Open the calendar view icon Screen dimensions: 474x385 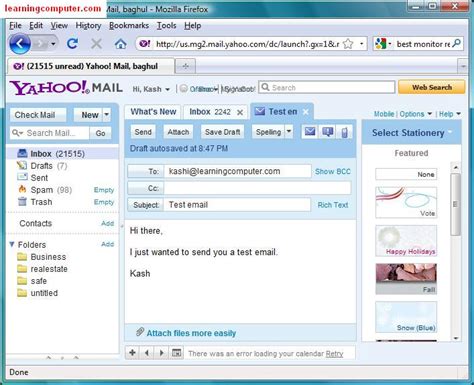(x=177, y=353)
